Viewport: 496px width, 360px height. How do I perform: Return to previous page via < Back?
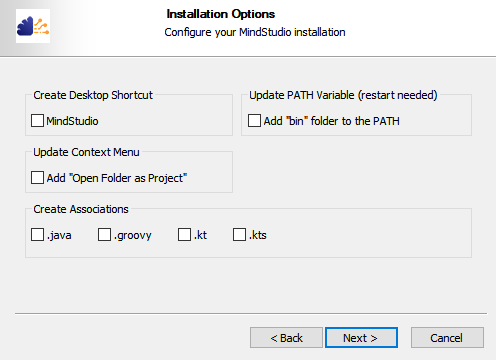(286, 338)
